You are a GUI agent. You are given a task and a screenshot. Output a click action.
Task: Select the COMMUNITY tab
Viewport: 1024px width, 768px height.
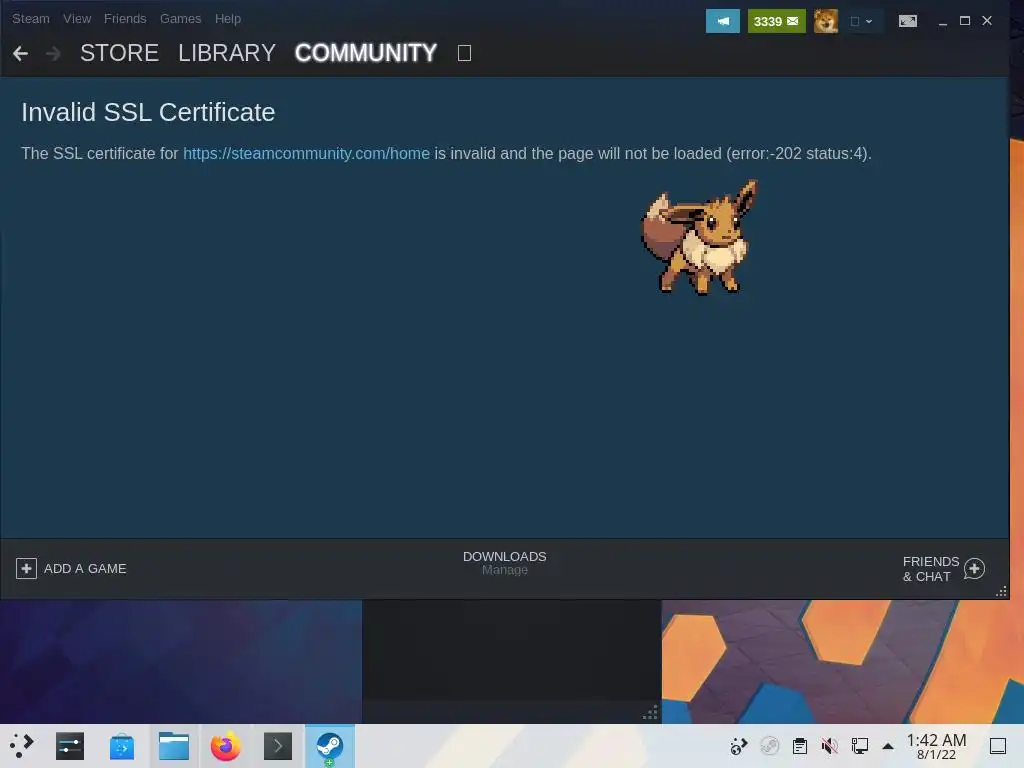[366, 53]
